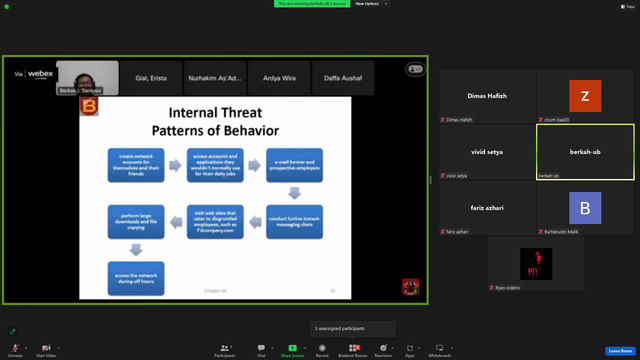Click the 'conduct furtive instant-messaging chats' box
Viewport: 640px width, 360px height.
click(294, 222)
